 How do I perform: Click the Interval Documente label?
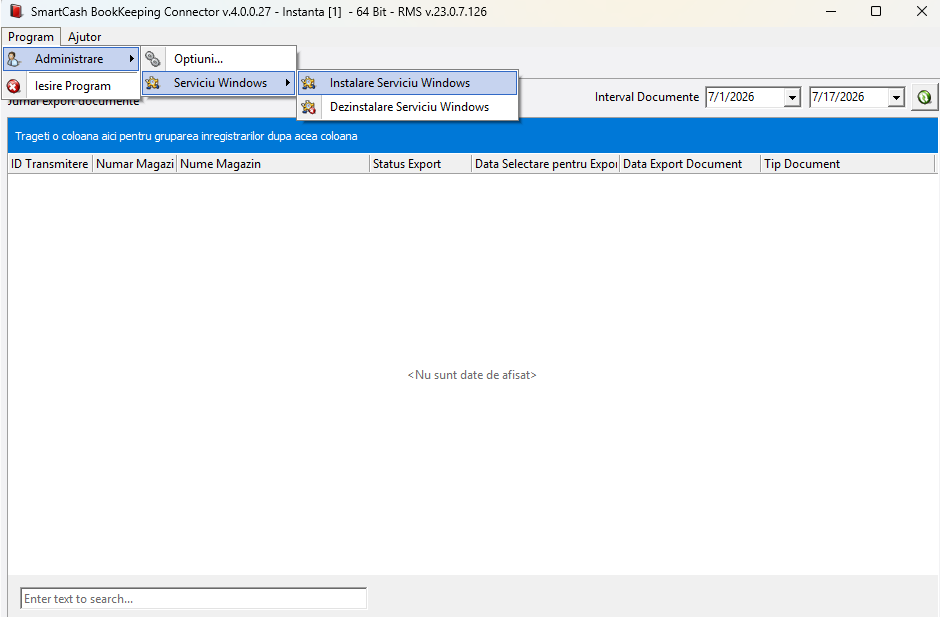tap(647, 97)
